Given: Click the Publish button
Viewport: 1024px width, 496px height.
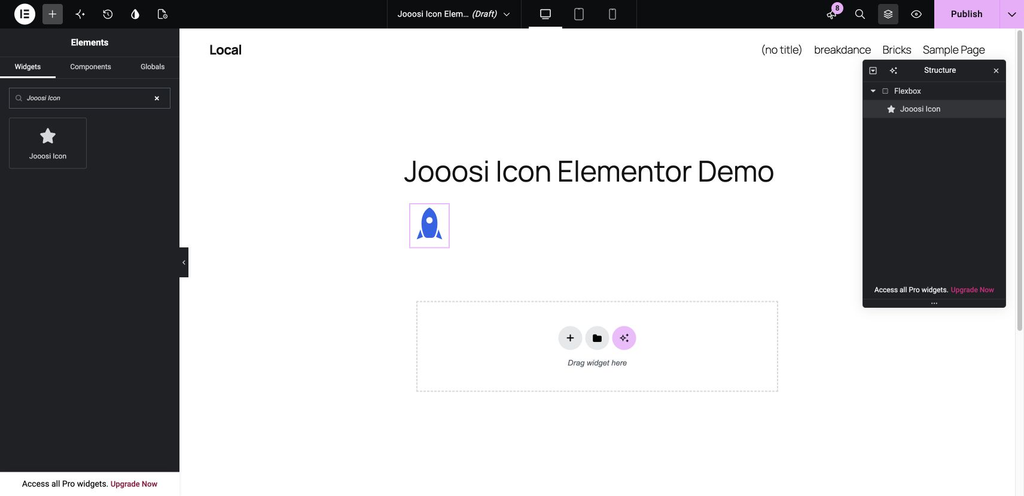Looking at the screenshot, I should [967, 14].
